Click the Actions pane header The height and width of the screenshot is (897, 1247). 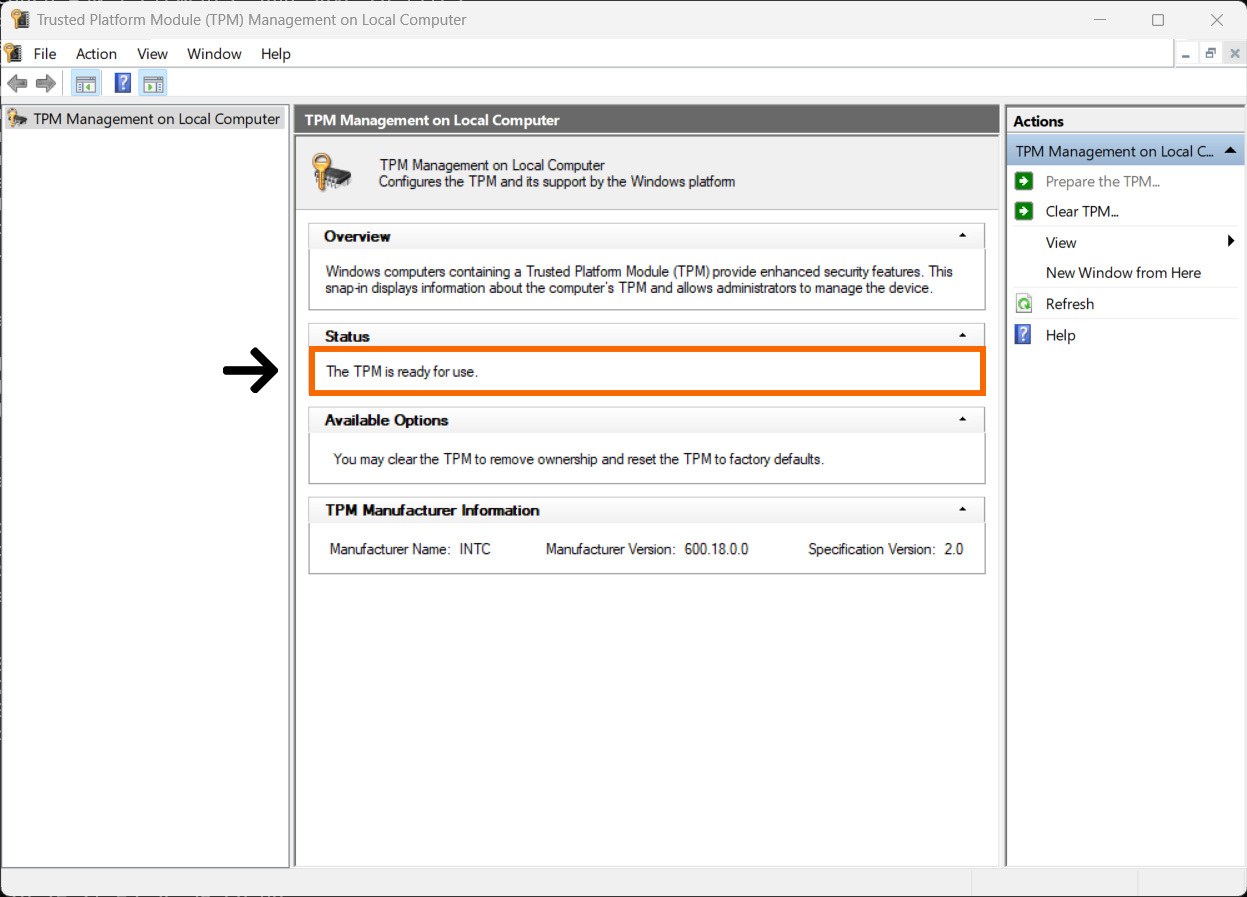point(1126,121)
